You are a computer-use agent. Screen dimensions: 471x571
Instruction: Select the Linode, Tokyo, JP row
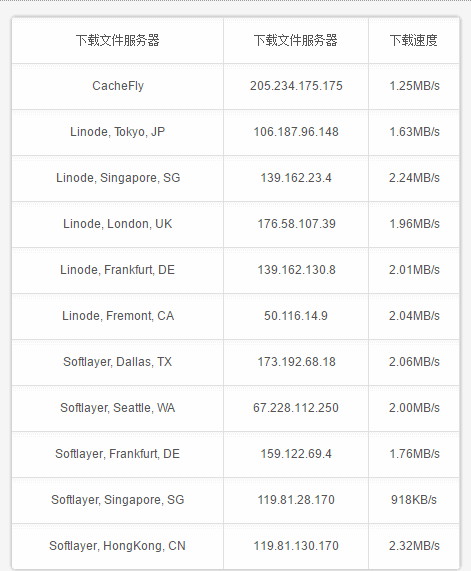pyautogui.click(x=235, y=132)
